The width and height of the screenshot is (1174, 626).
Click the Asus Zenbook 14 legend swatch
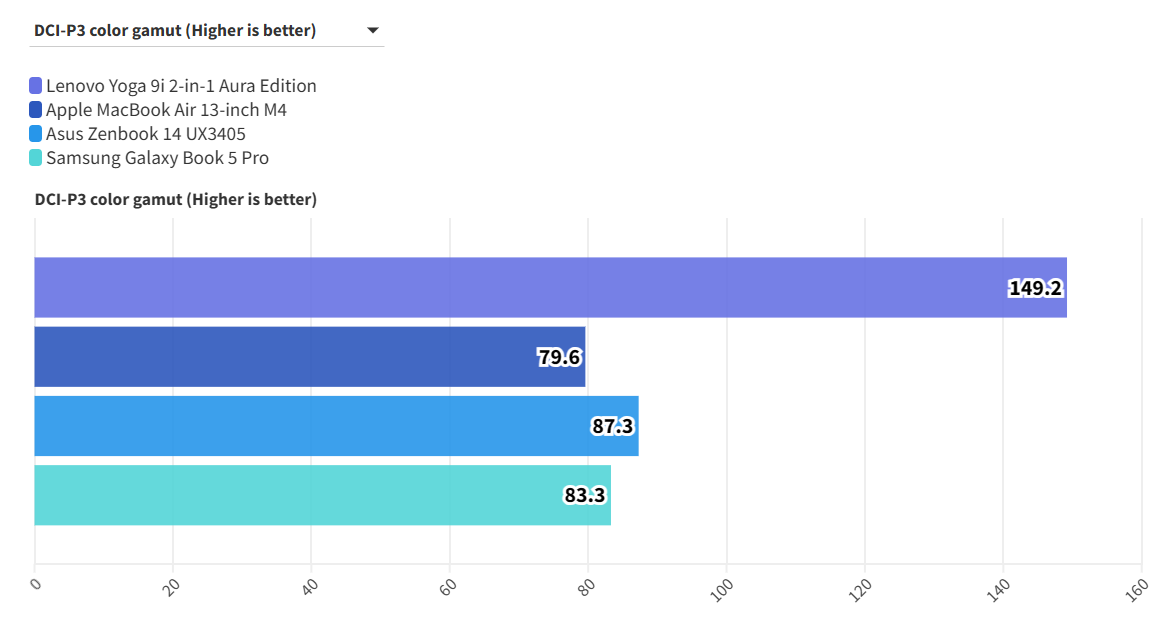36,134
